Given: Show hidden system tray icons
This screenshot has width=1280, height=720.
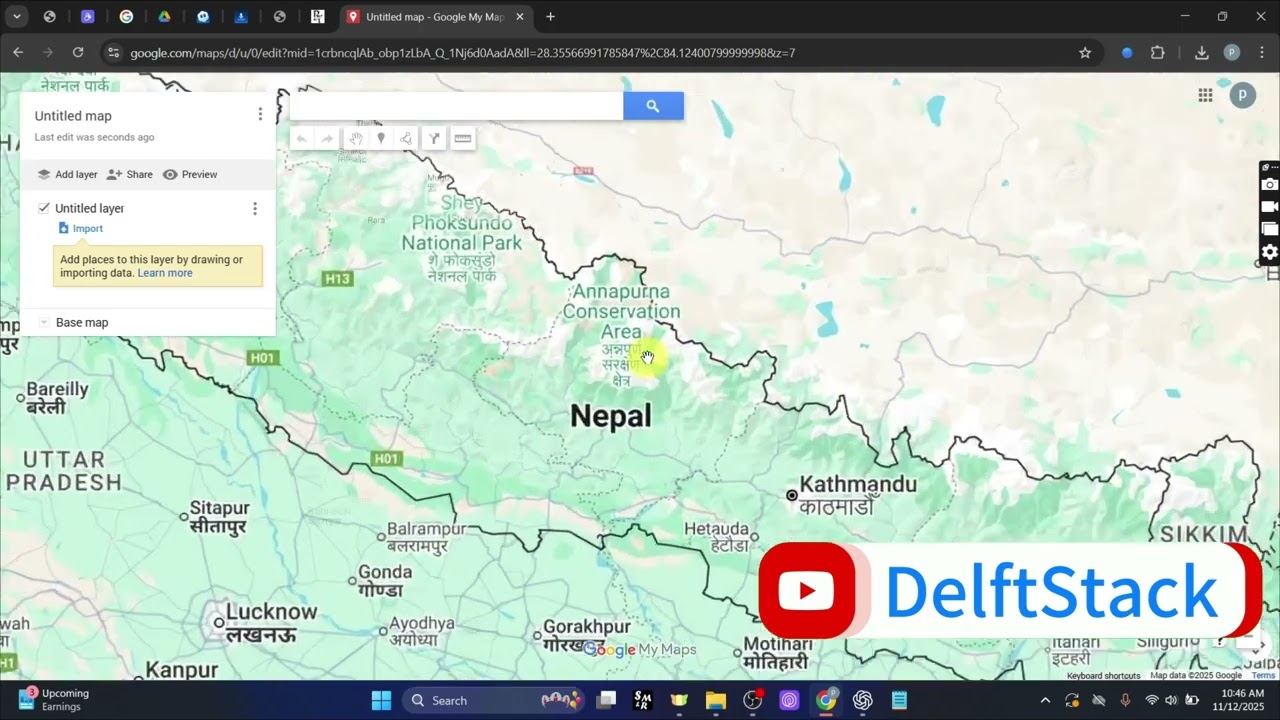Looking at the screenshot, I should tap(1045, 700).
